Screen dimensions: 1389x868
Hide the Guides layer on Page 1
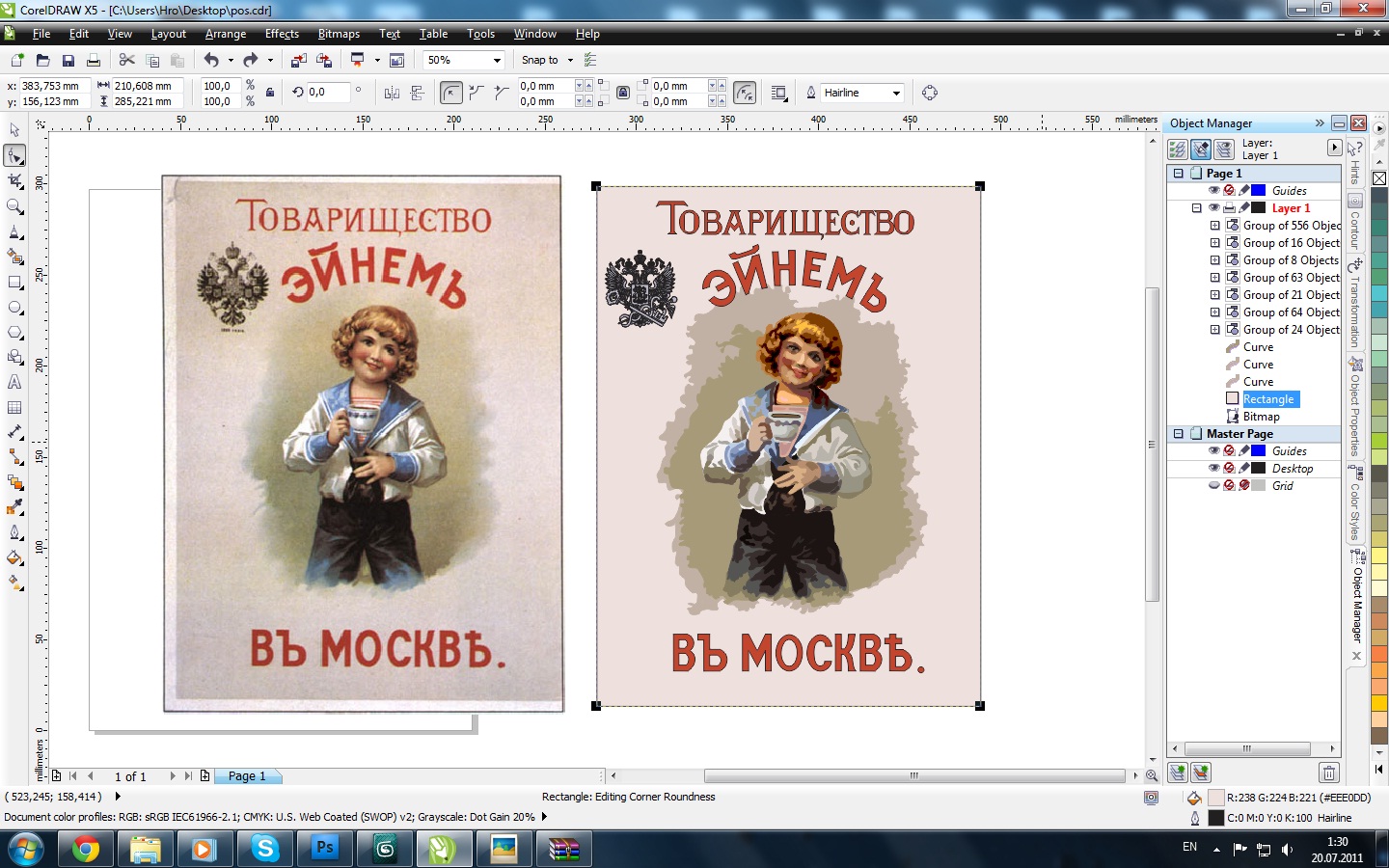click(x=1214, y=190)
